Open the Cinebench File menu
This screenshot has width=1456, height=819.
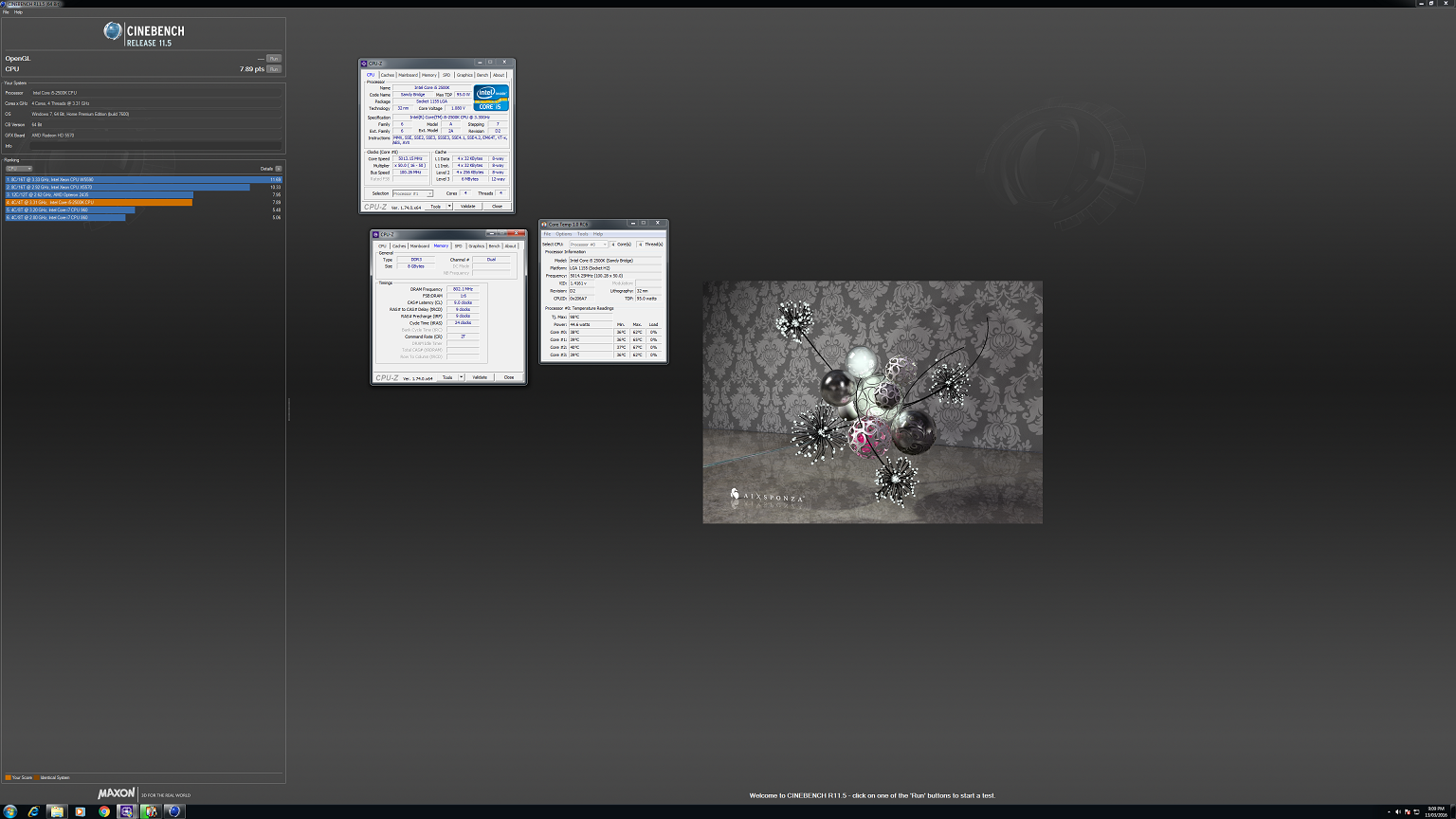coord(7,12)
